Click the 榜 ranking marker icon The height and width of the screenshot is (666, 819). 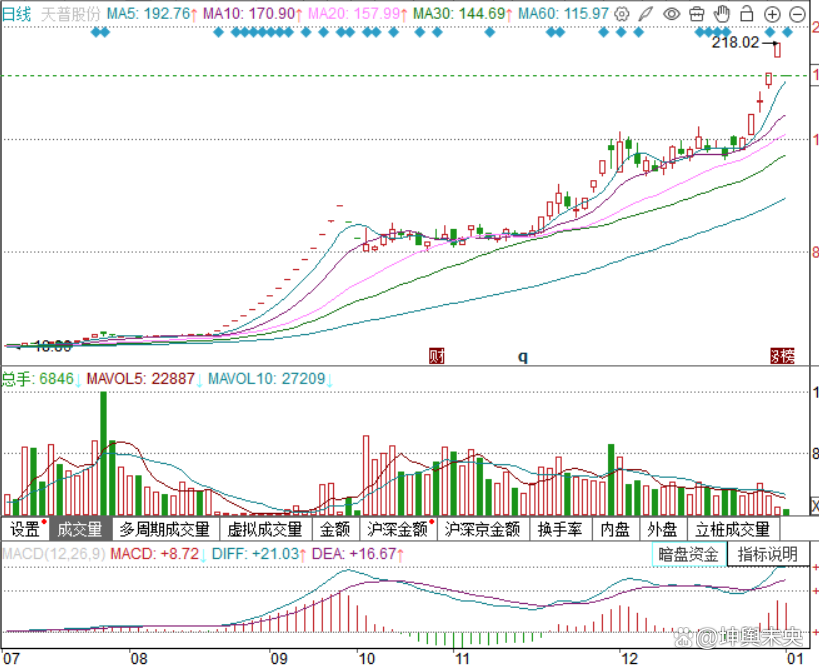[783, 355]
